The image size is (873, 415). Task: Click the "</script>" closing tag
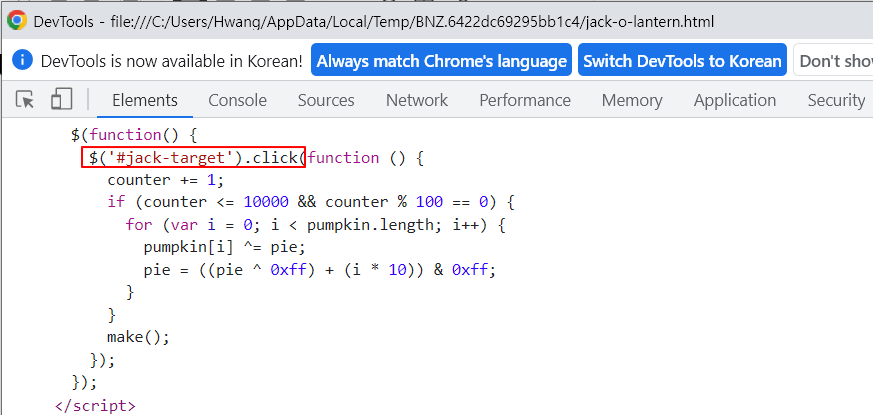click(95, 405)
